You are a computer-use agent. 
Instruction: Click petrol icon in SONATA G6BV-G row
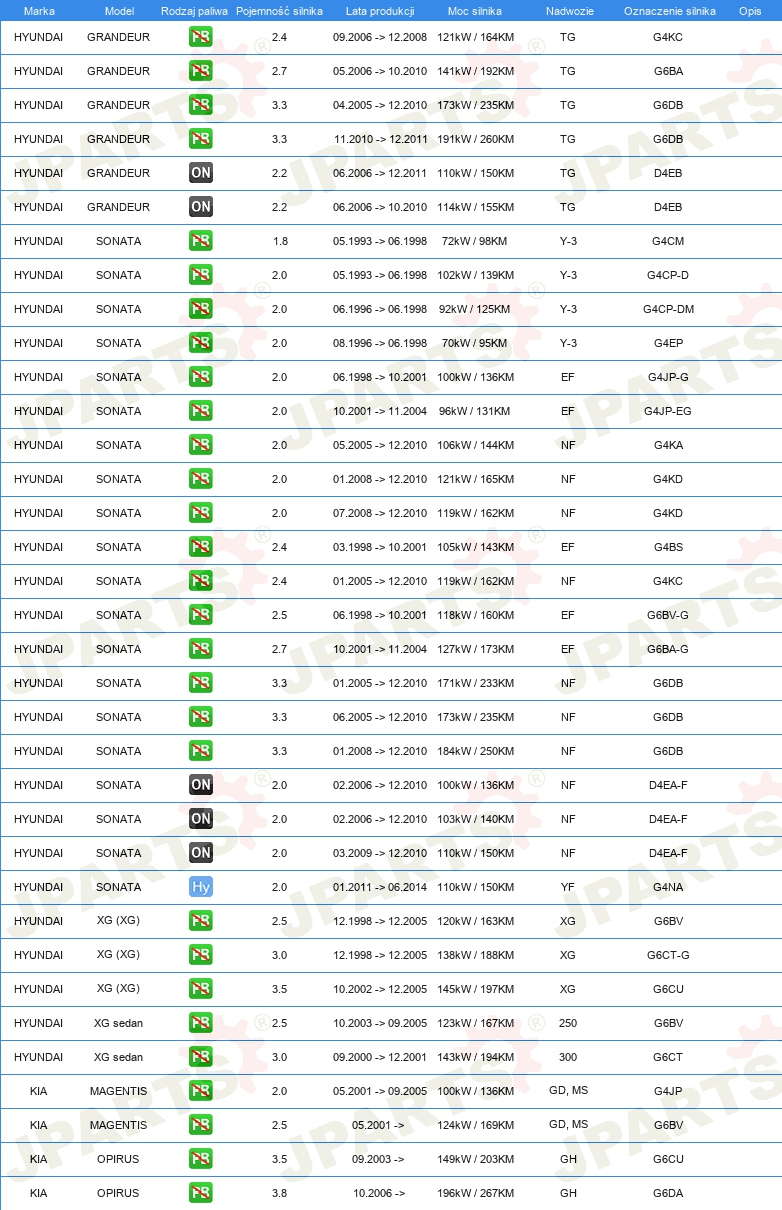(x=201, y=615)
